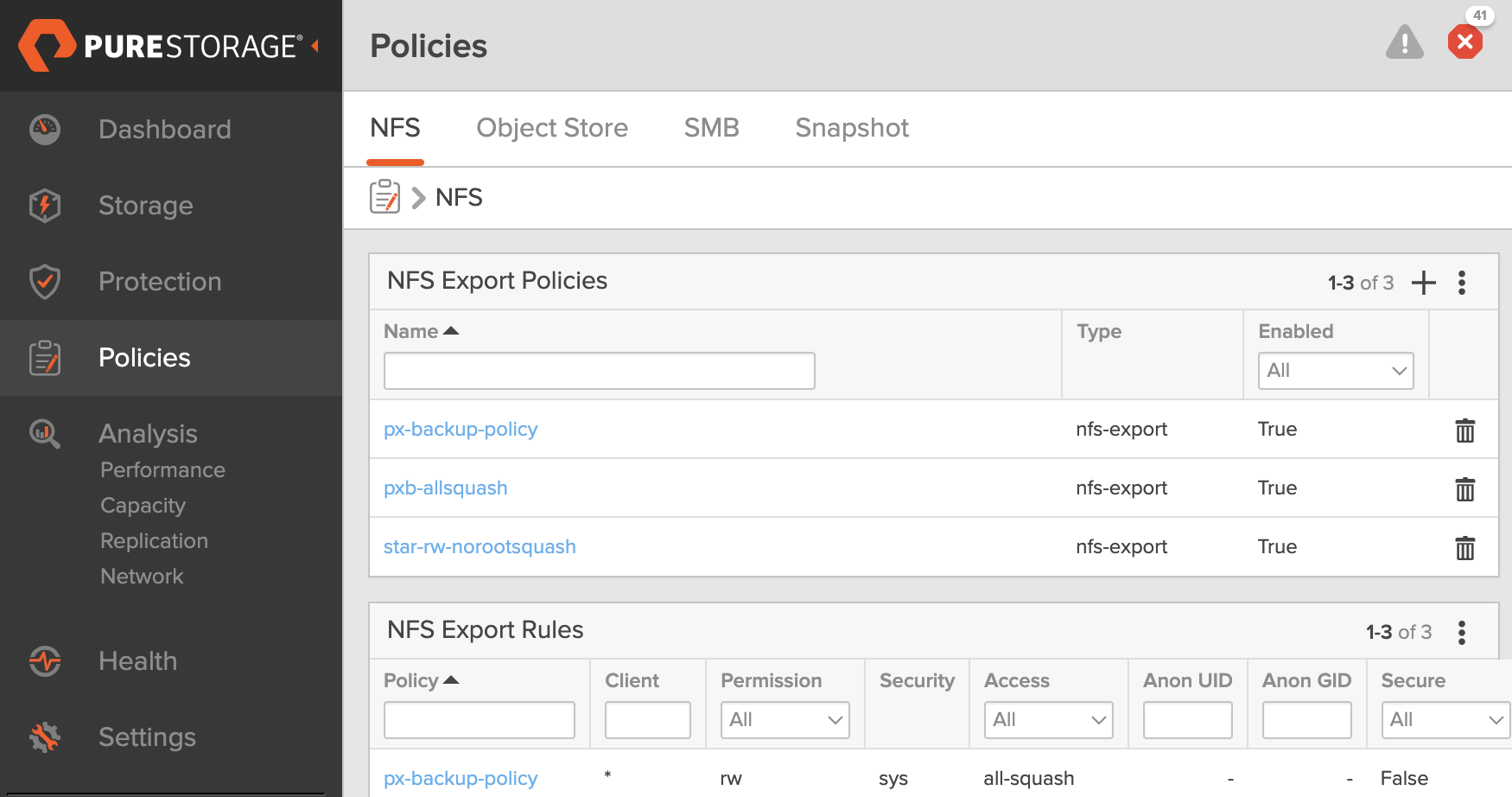Open Performance under Analysis
The image size is (1512, 797).
(162, 470)
